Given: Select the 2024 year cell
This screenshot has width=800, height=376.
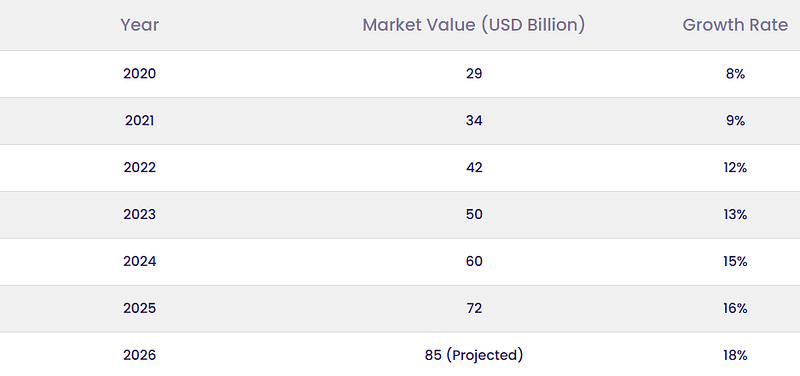Looking at the screenshot, I should [139, 262].
